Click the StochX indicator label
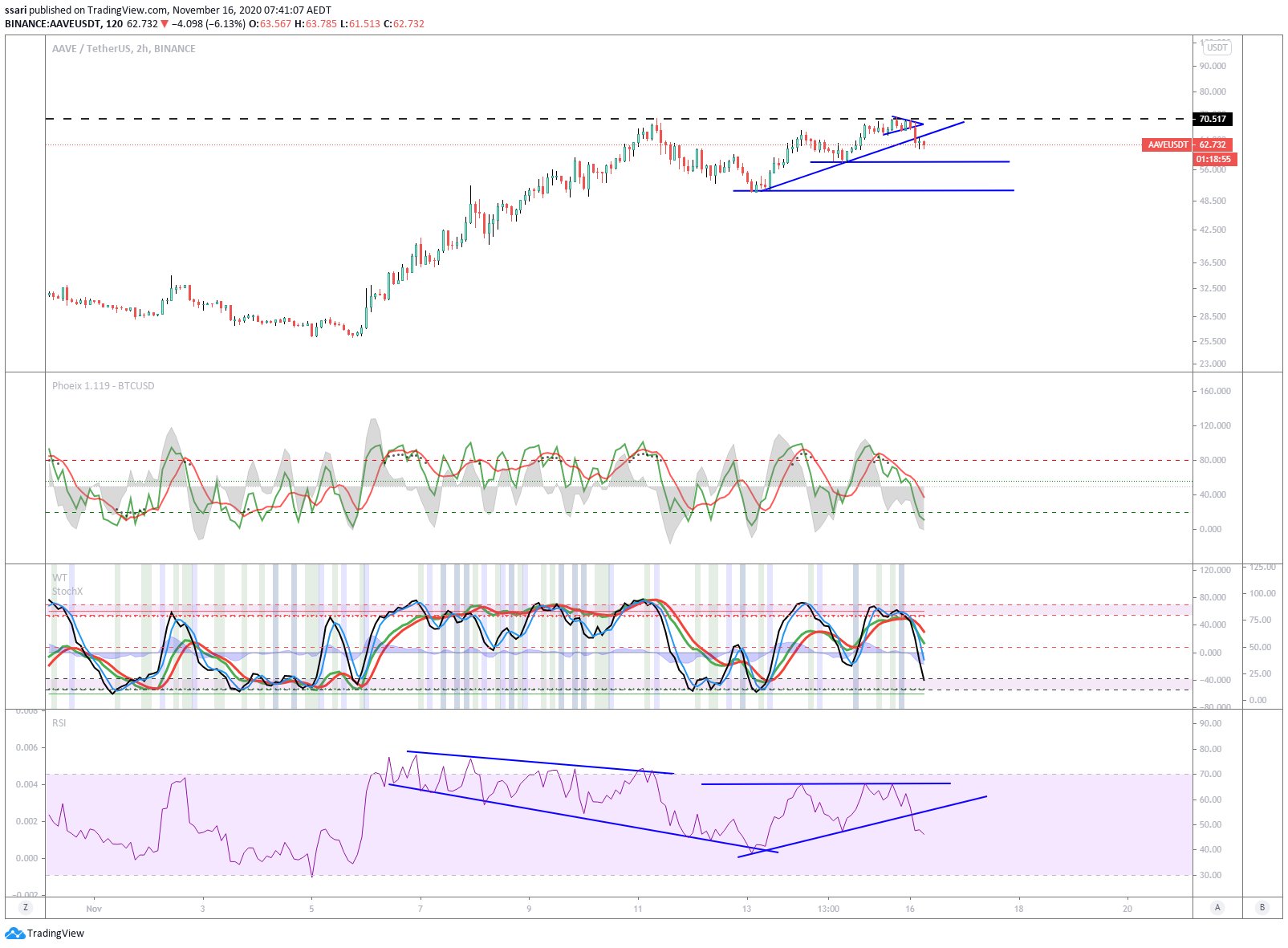This screenshot has height=948, width=1288. click(x=67, y=592)
